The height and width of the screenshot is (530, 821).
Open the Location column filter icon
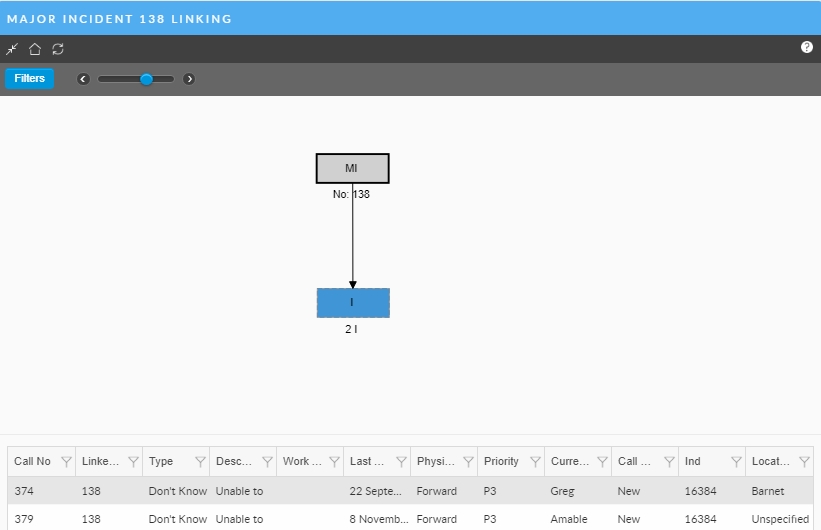click(x=804, y=462)
